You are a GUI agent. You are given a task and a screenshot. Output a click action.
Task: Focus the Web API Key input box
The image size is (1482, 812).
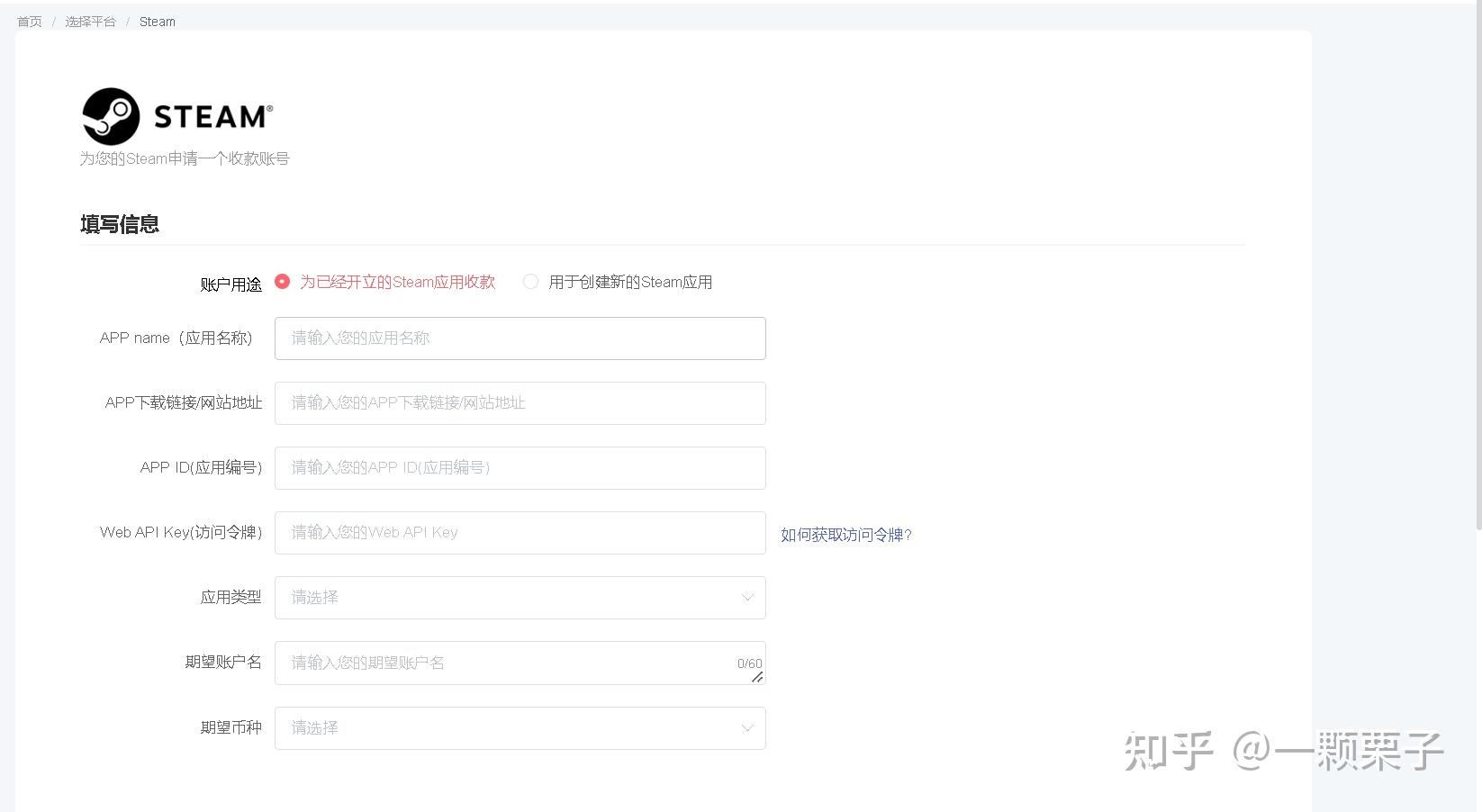(x=520, y=532)
